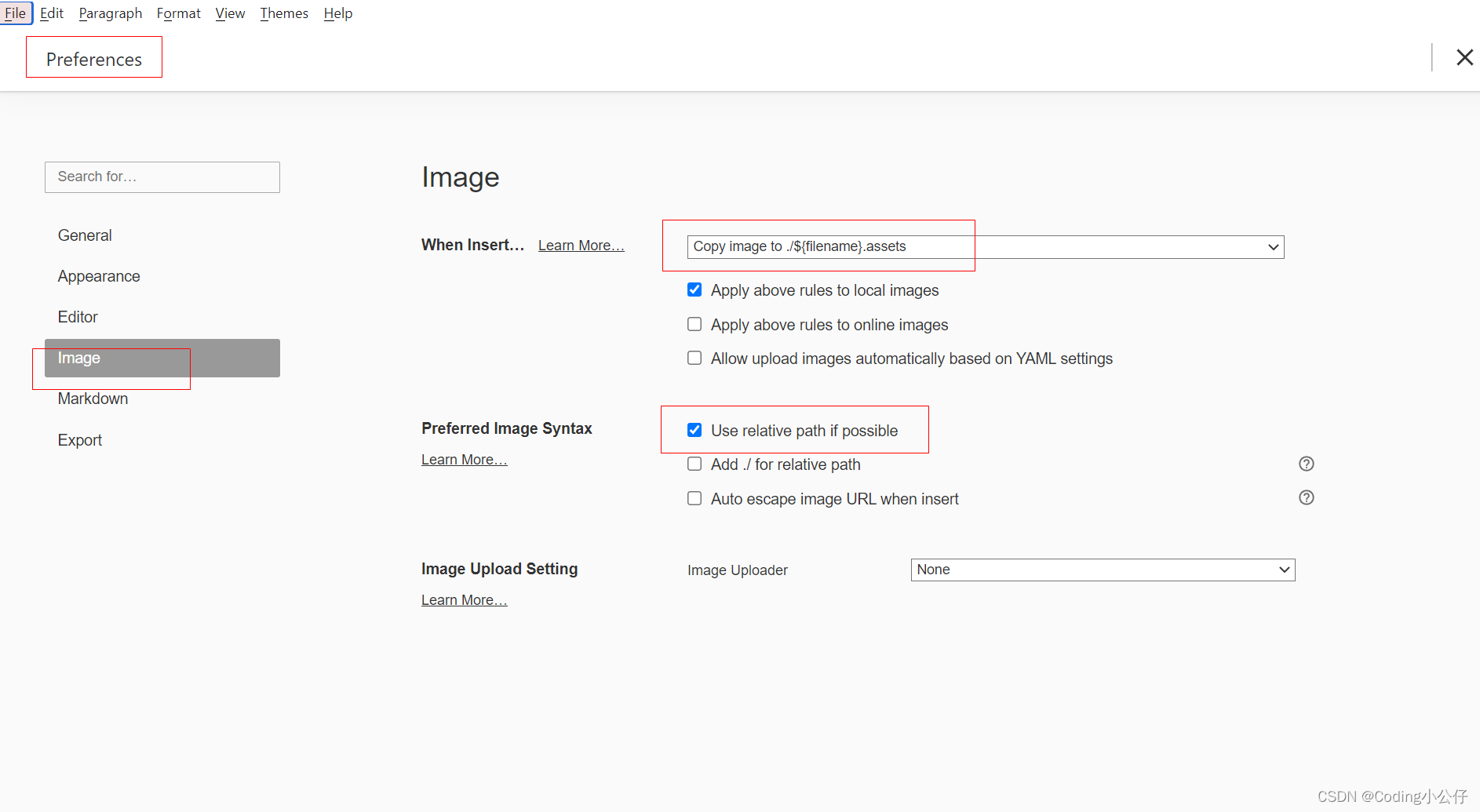Image resolution: width=1480 pixels, height=812 pixels.
Task: Close the Preferences panel with the X
Action: (x=1464, y=57)
